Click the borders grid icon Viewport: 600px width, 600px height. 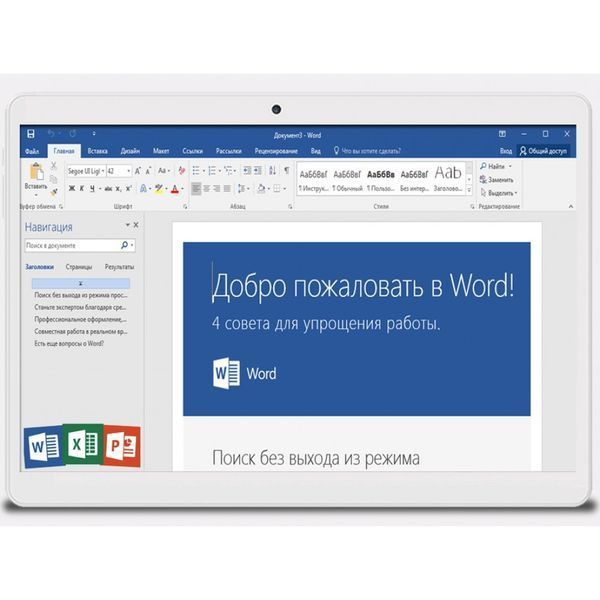[x=277, y=188]
